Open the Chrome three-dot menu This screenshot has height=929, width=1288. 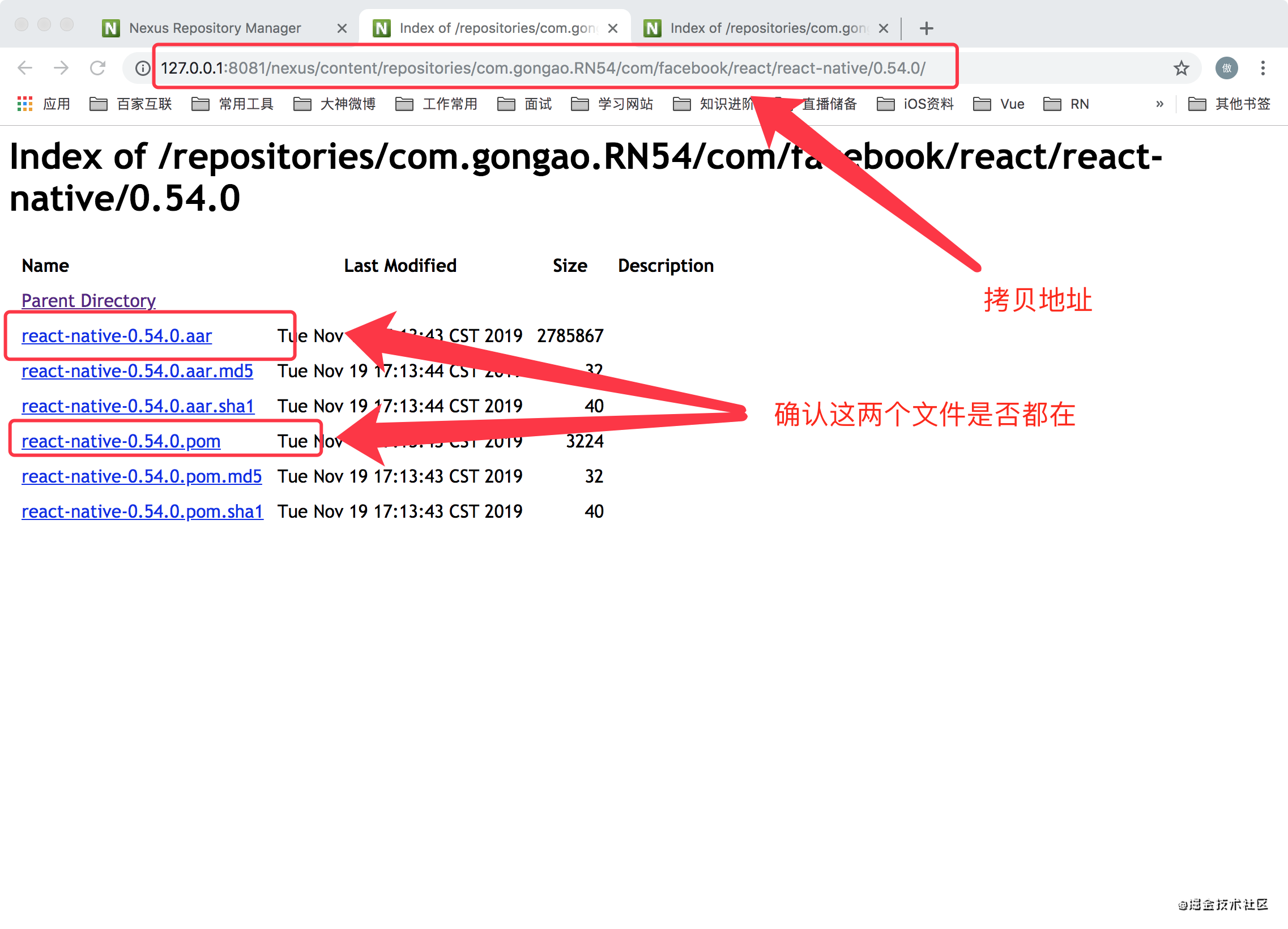click(1263, 68)
